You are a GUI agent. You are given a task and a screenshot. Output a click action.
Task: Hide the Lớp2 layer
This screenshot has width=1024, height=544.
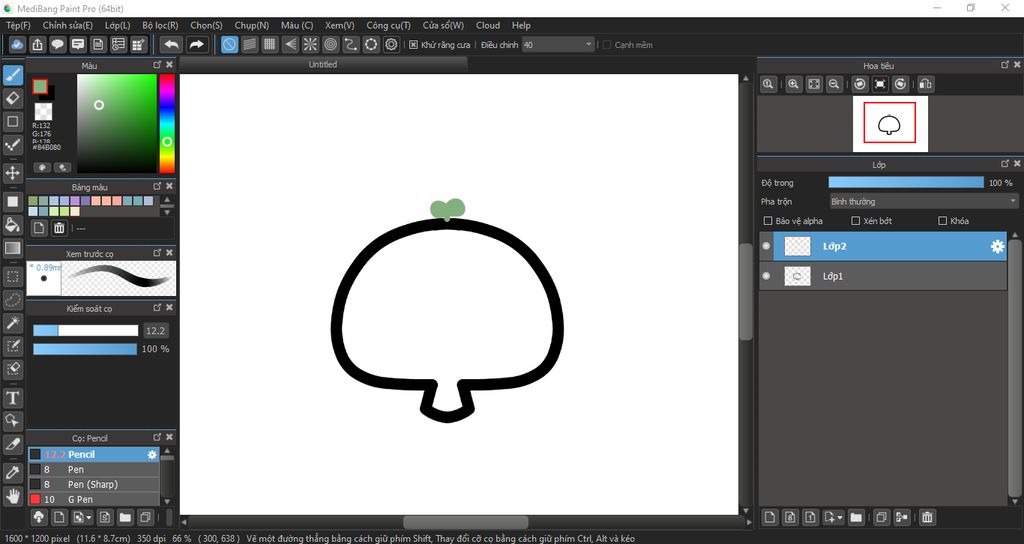766,246
